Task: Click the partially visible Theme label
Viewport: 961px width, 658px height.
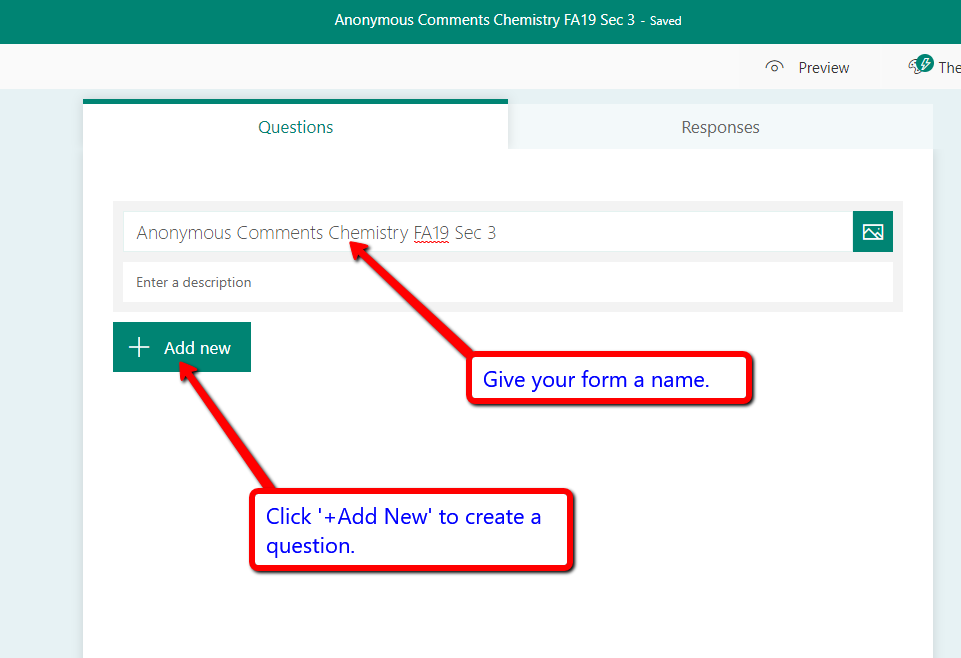Action: click(949, 68)
